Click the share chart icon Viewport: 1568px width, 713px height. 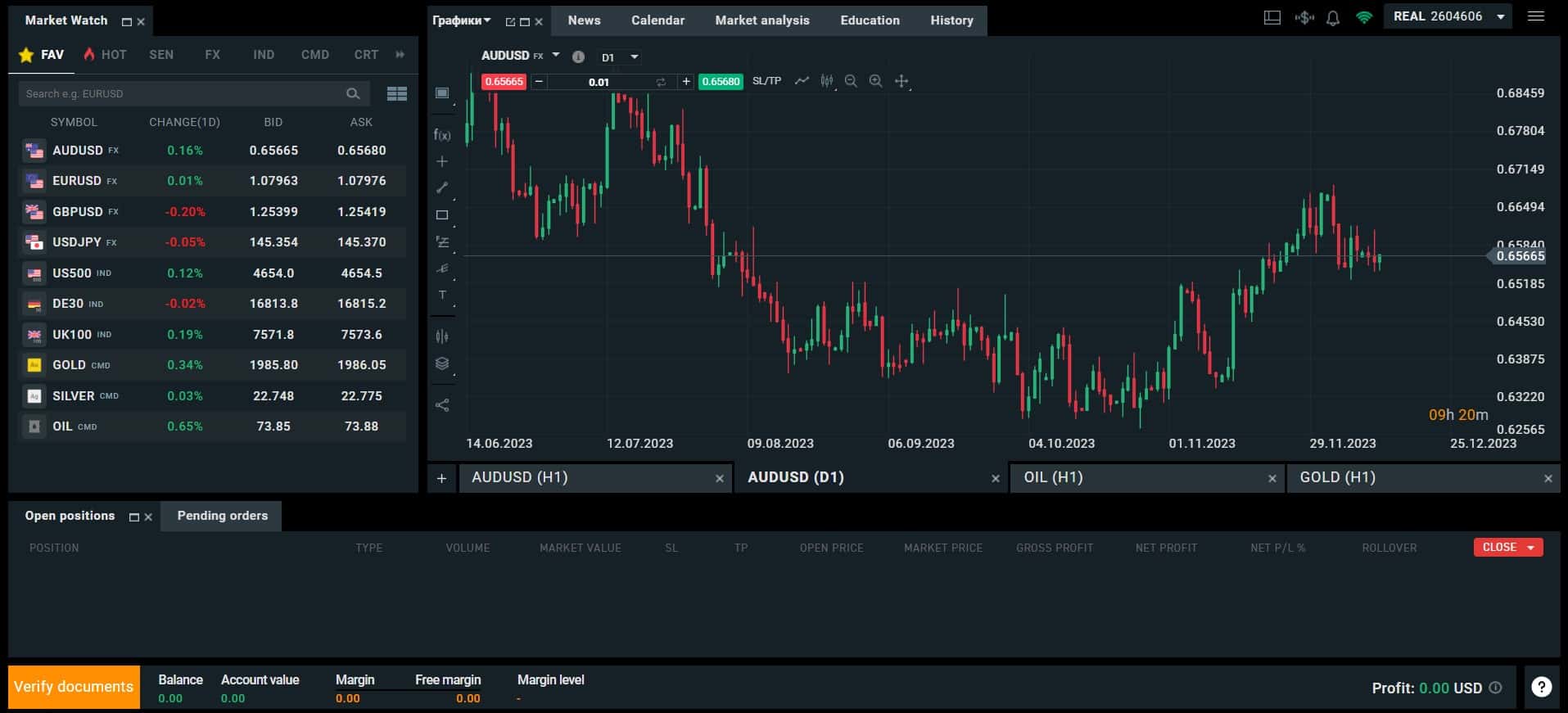pyautogui.click(x=442, y=405)
